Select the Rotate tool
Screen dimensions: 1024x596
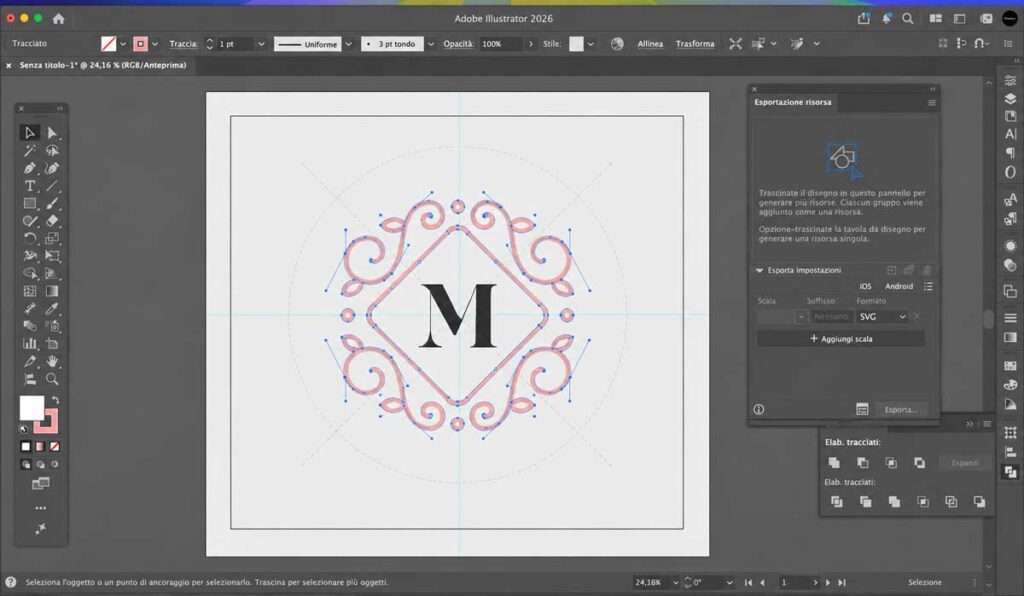(29, 238)
